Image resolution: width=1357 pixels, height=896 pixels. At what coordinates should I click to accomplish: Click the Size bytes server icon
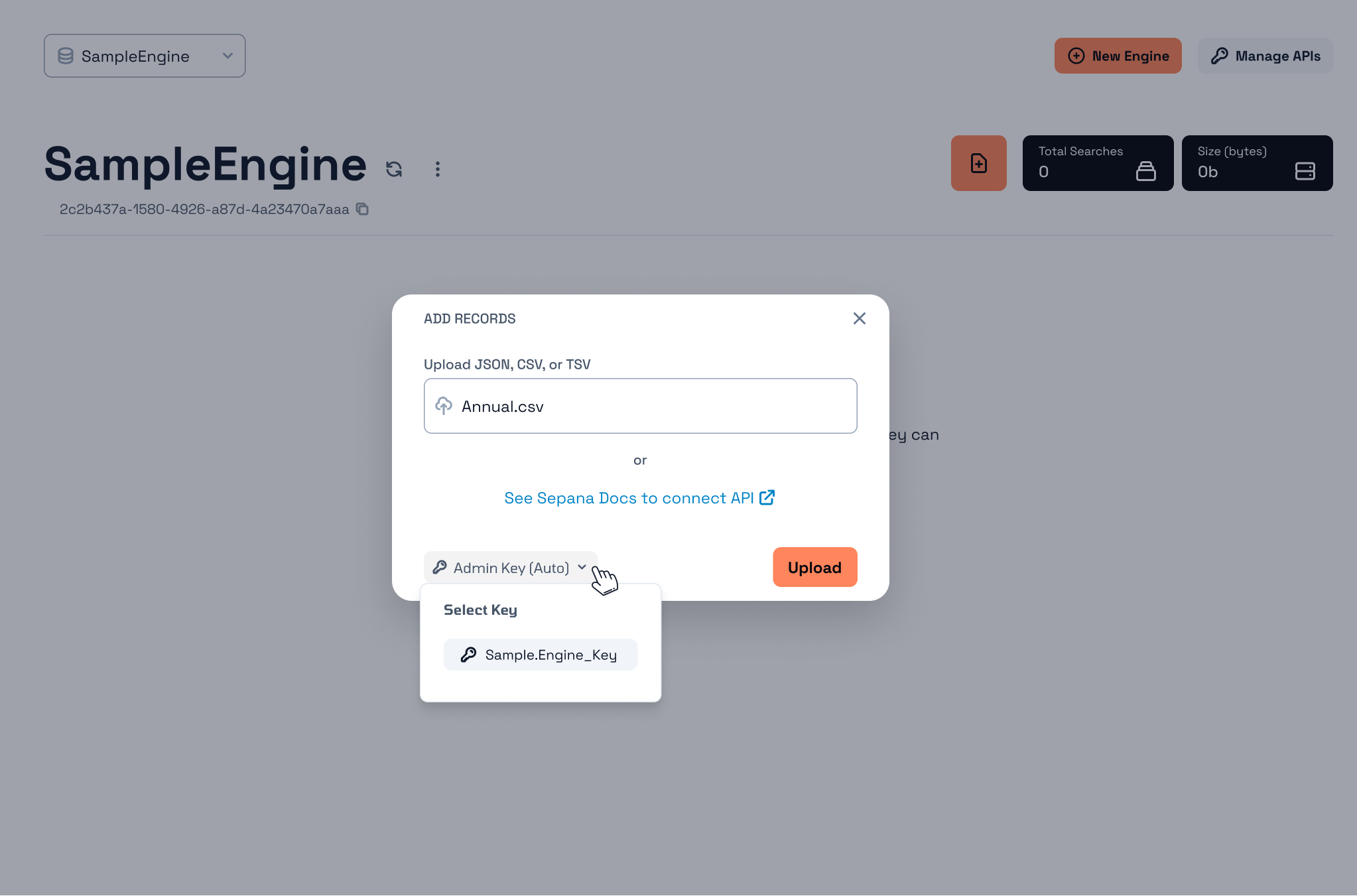pos(1305,171)
